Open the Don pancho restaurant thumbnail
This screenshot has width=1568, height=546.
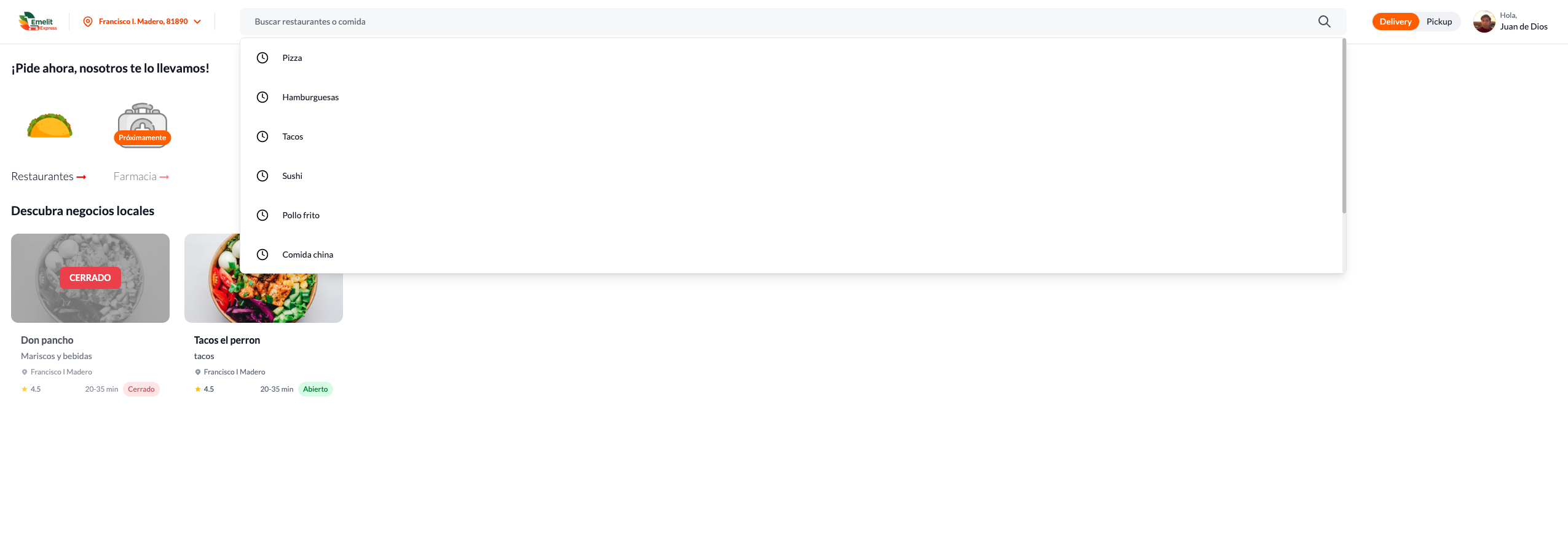90,278
